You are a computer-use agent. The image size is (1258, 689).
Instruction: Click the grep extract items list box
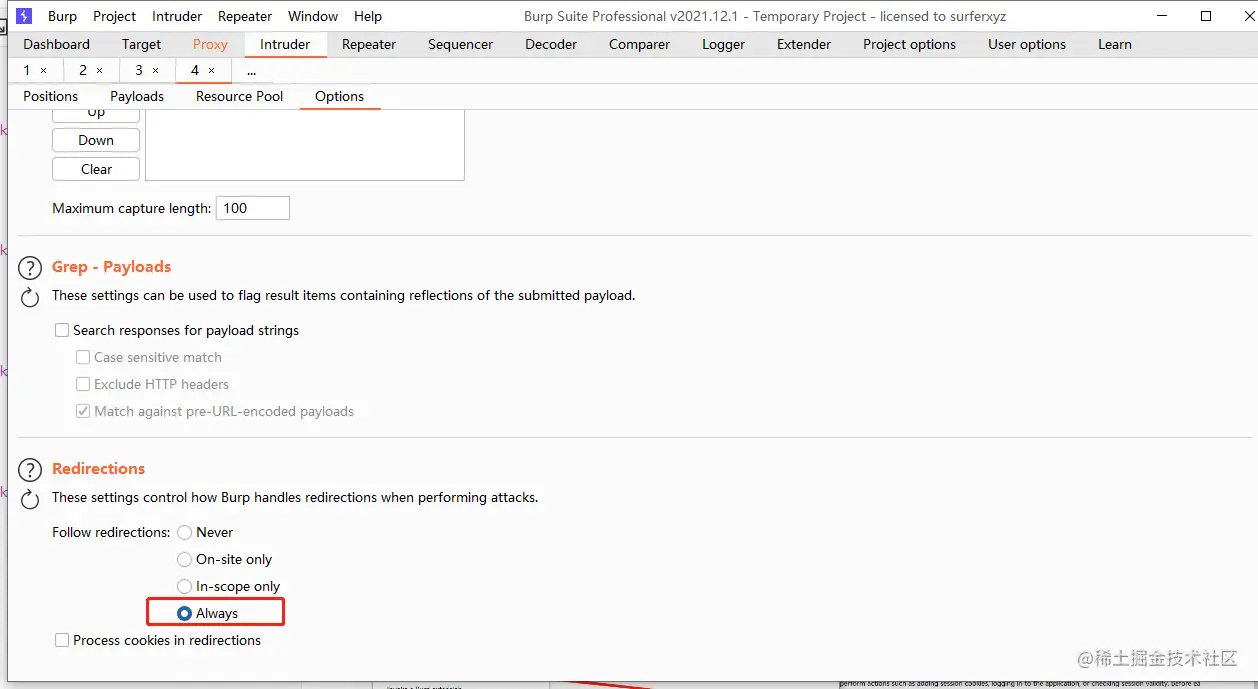pyautogui.click(x=305, y=145)
